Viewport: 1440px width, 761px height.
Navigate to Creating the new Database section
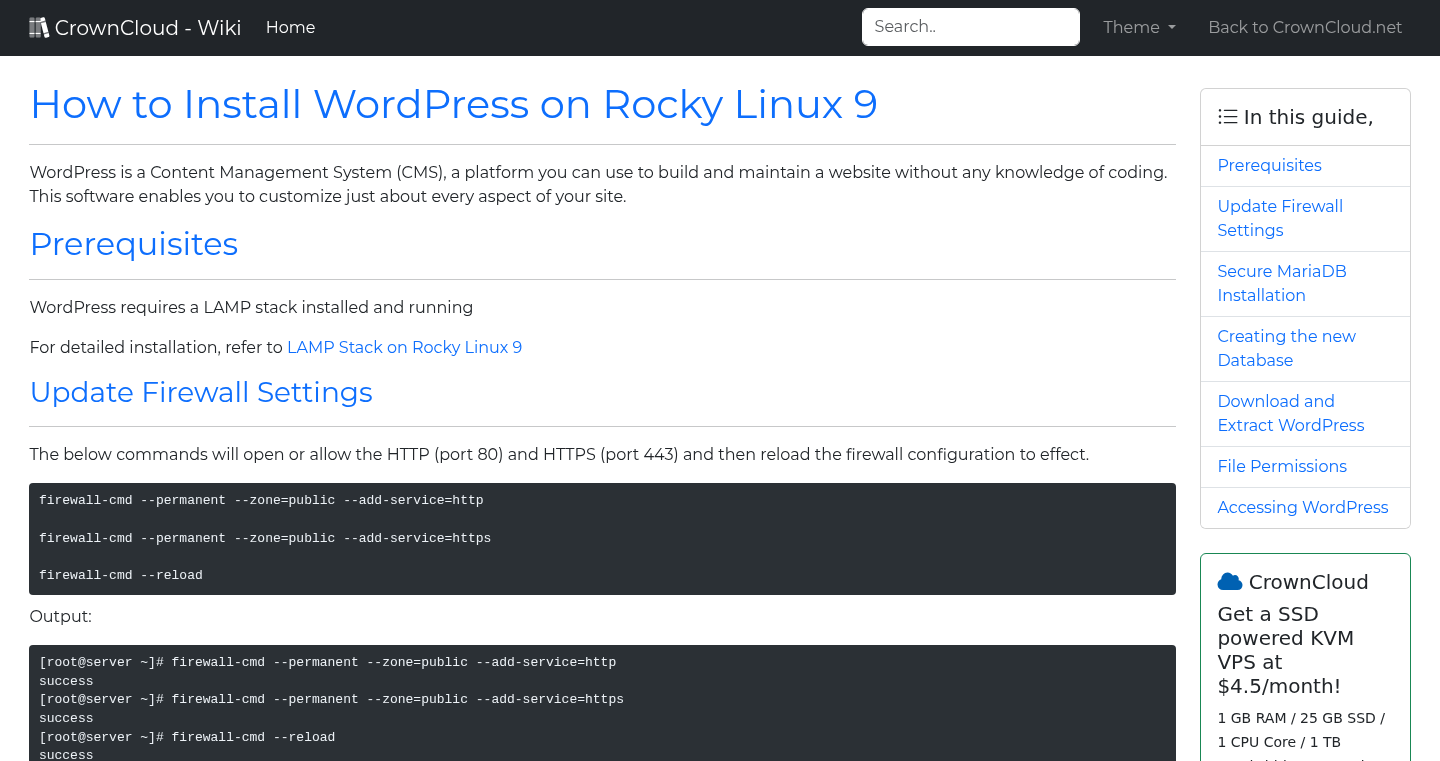(x=1286, y=348)
